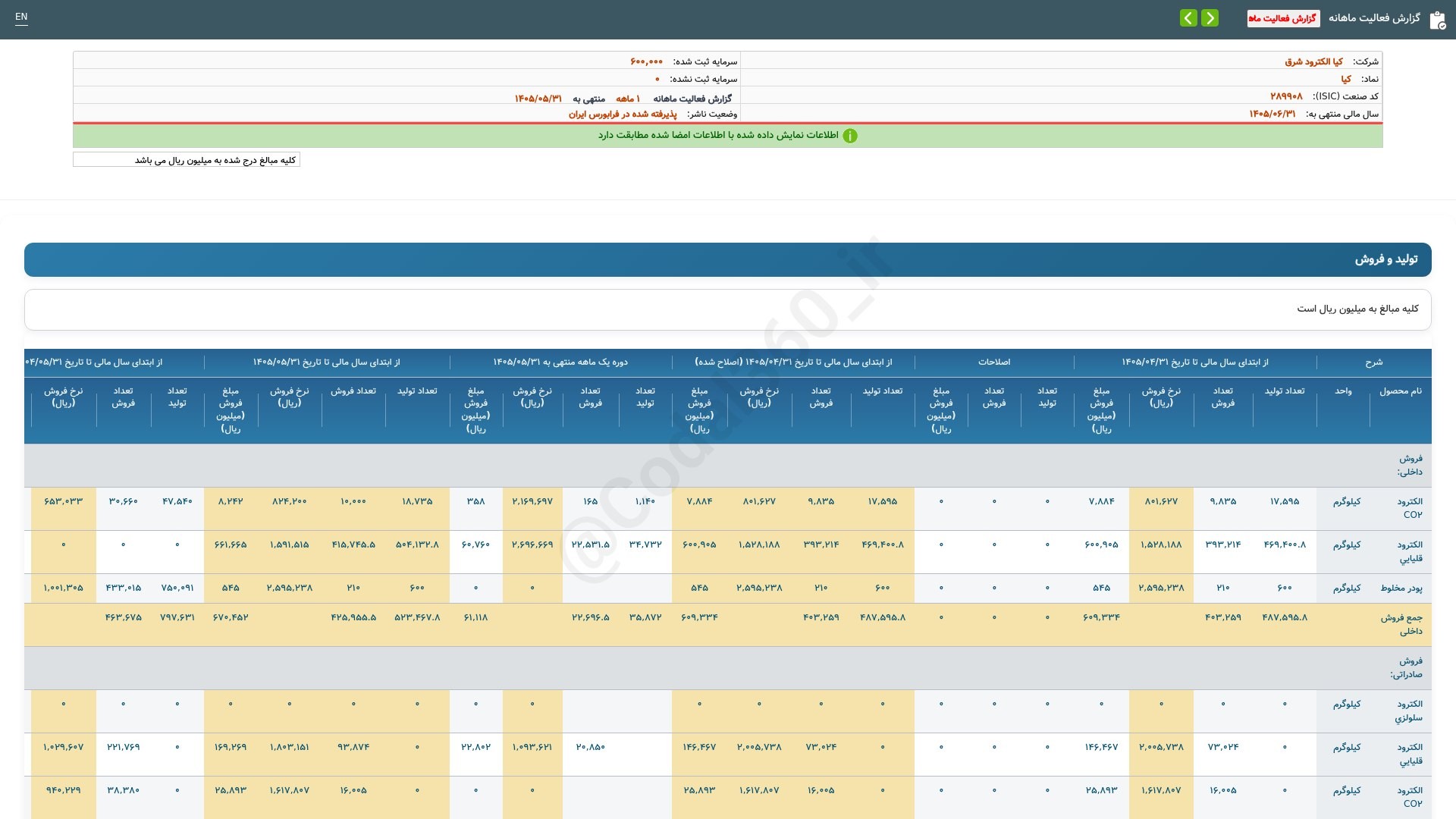Open the red 'گزارش فعالیت ماه' sheet selector
Image resolution: width=1456 pixels, height=819 pixels.
tap(1283, 18)
